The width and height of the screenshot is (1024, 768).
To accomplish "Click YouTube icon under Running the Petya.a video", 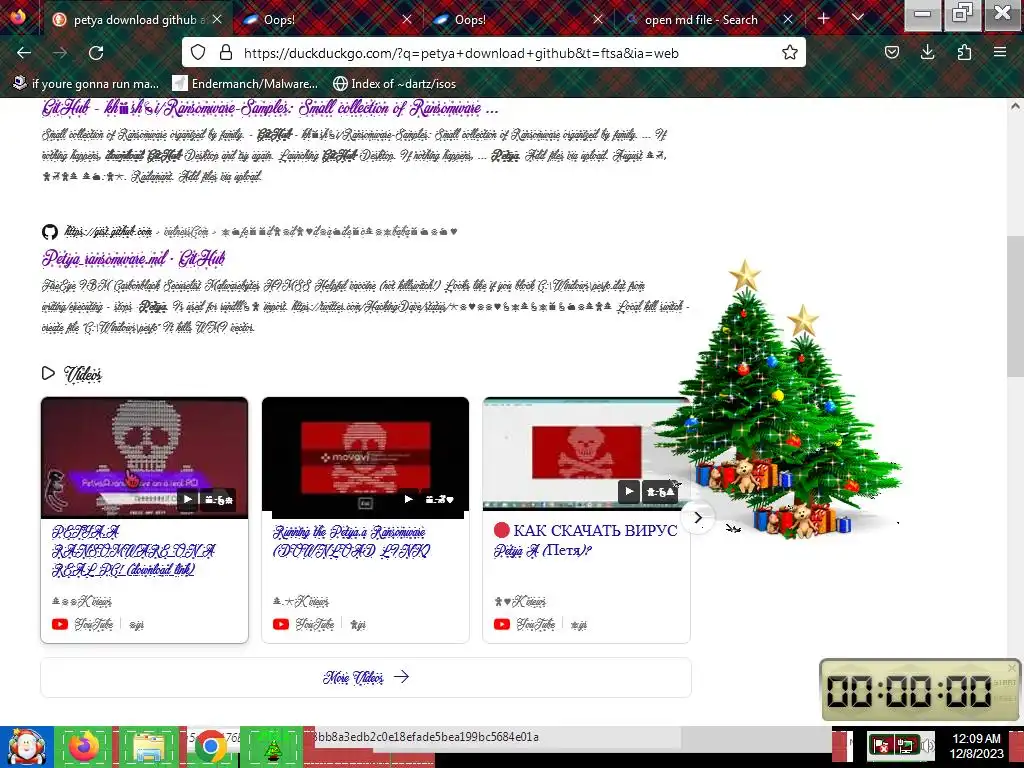I will point(281,624).
